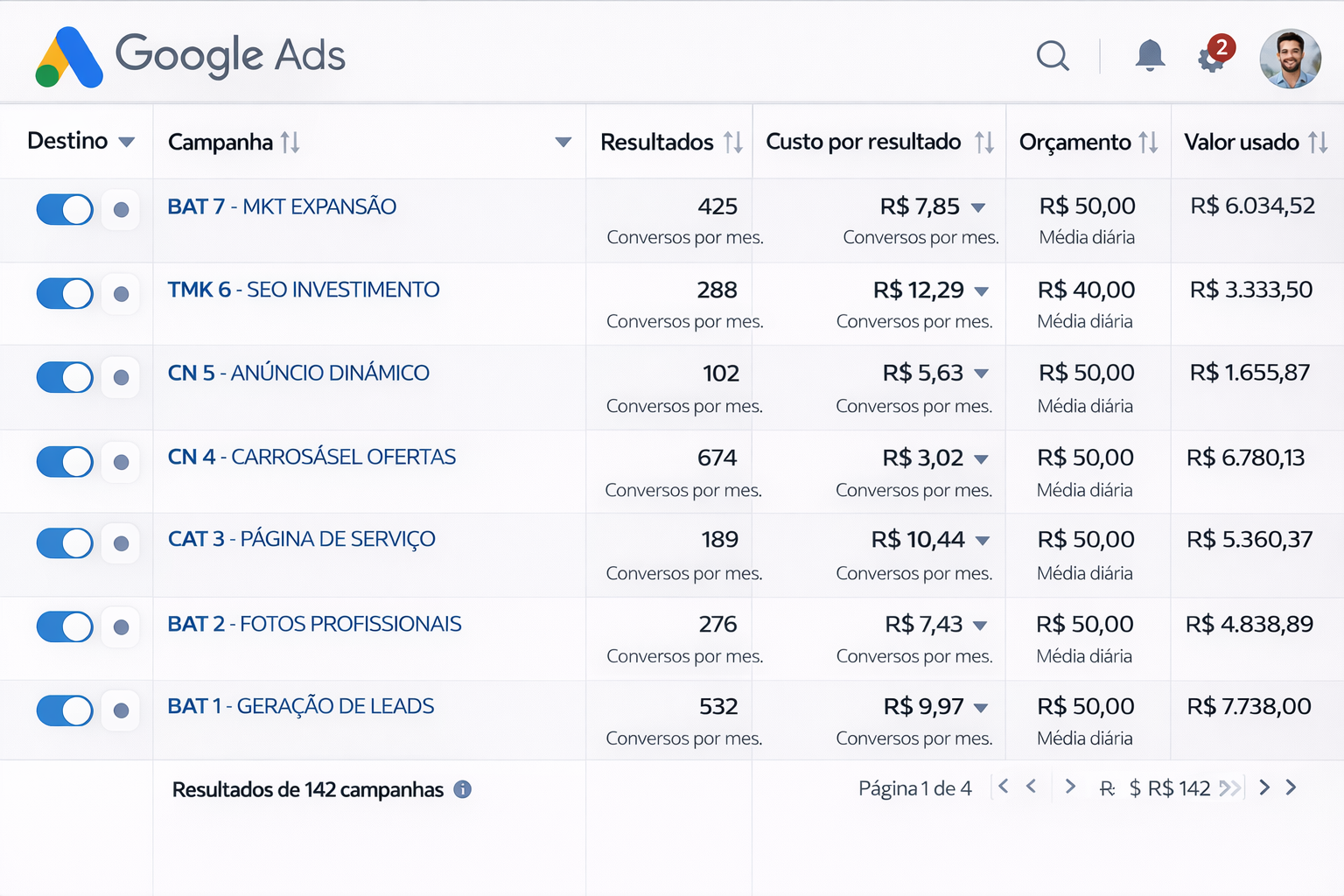Viewport: 1344px width, 896px height.
Task: Open the user profile avatar
Action: tap(1290, 58)
